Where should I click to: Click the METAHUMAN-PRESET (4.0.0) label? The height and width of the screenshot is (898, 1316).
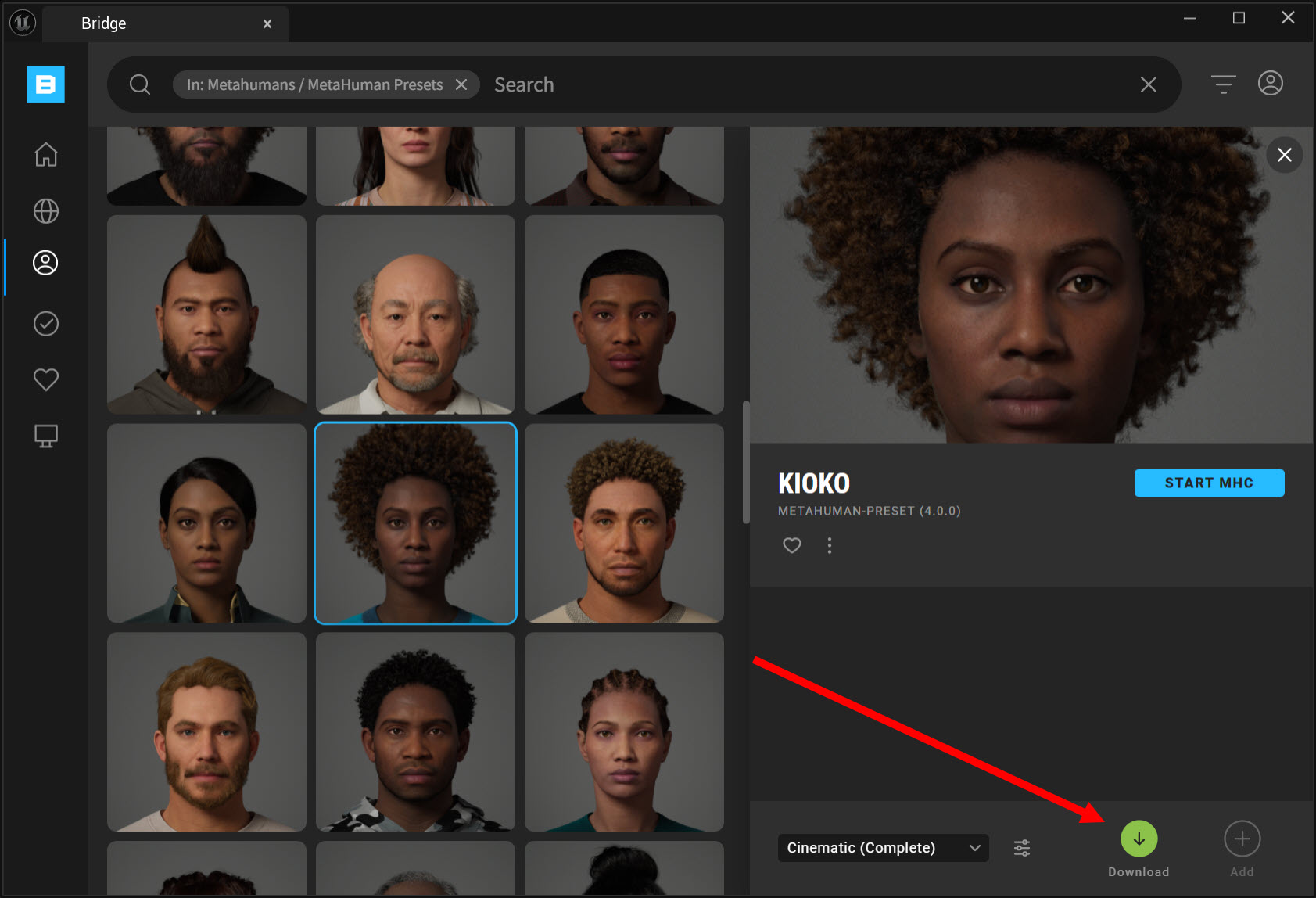(870, 511)
